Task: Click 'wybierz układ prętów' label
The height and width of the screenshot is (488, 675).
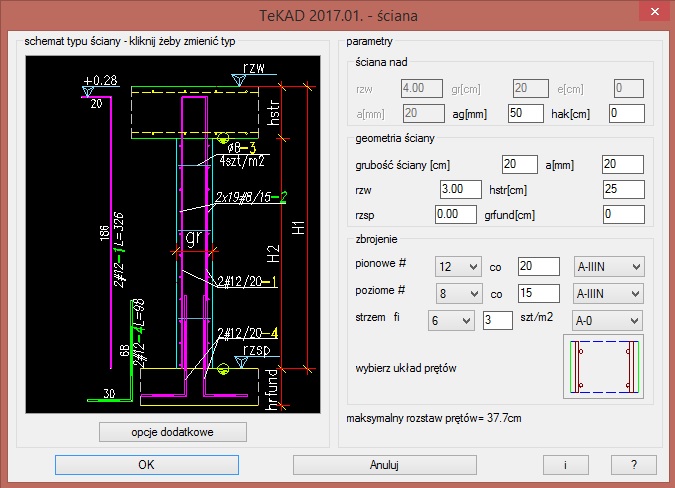Action: [406, 368]
